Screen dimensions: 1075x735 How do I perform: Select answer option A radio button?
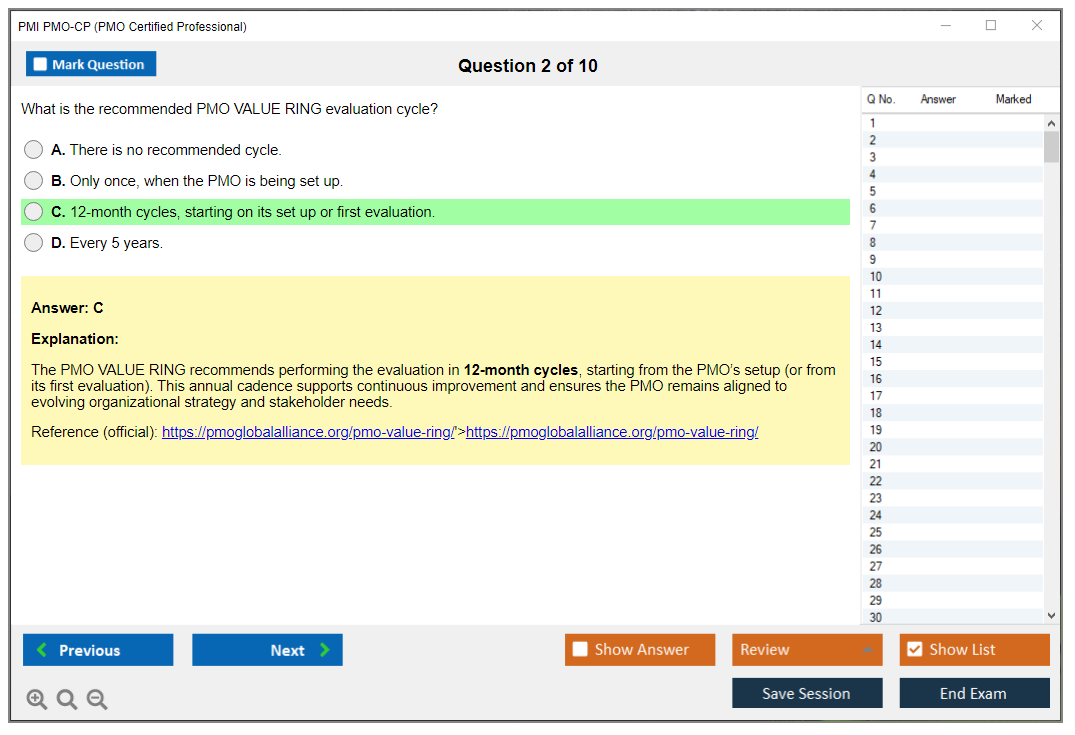[x=33, y=149]
